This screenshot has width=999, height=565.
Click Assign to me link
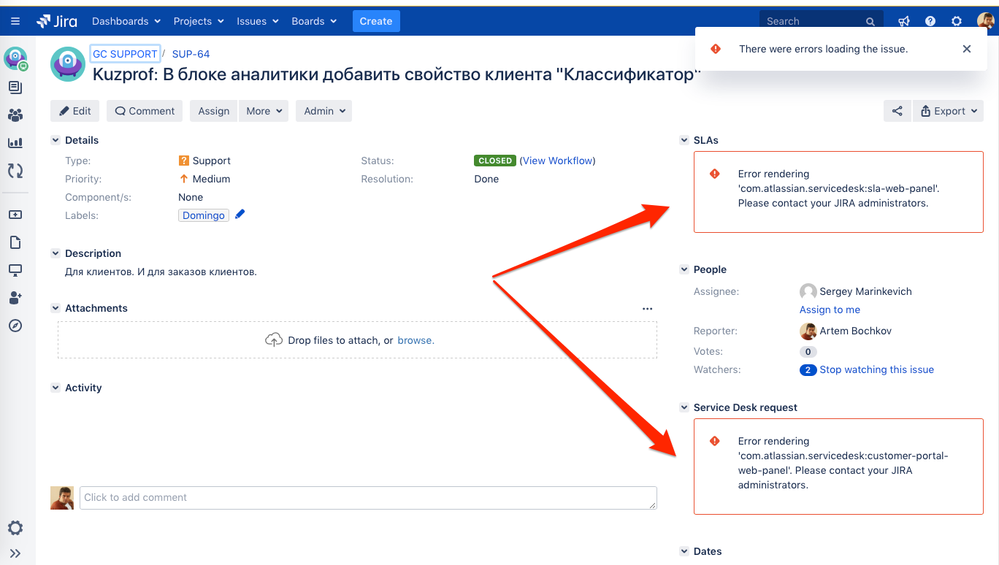(x=830, y=310)
